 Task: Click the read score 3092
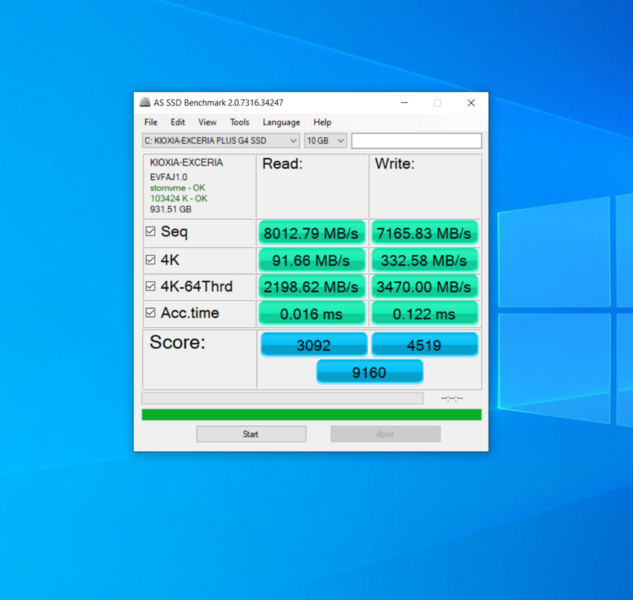[314, 345]
